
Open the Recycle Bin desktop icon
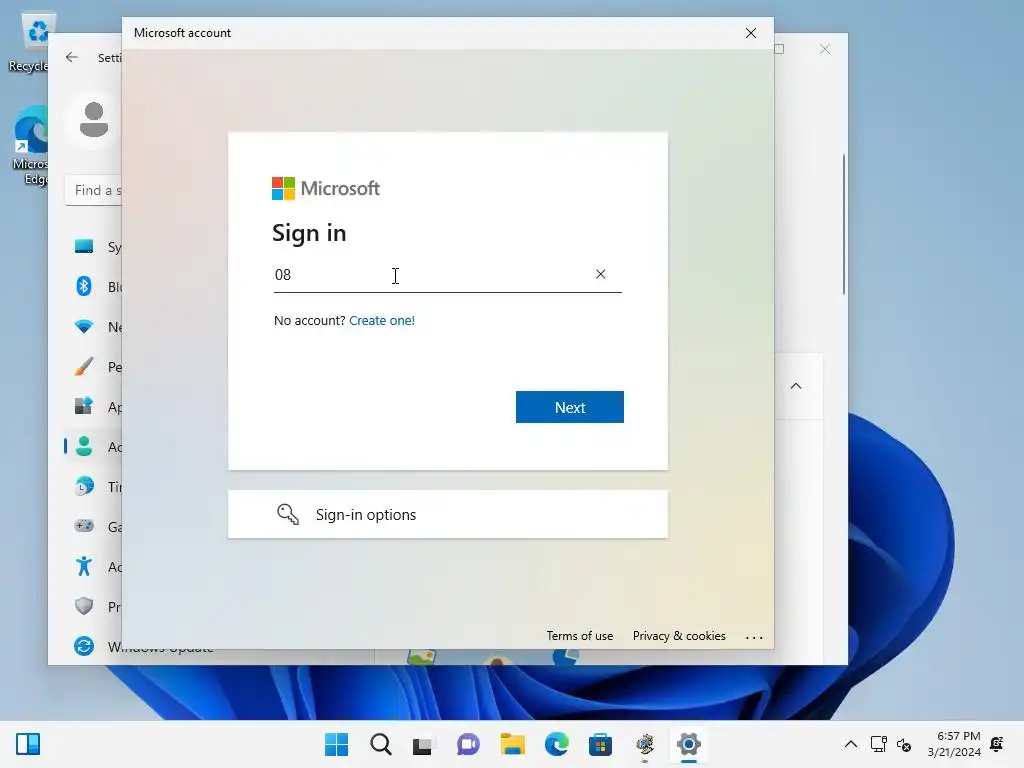[31, 43]
